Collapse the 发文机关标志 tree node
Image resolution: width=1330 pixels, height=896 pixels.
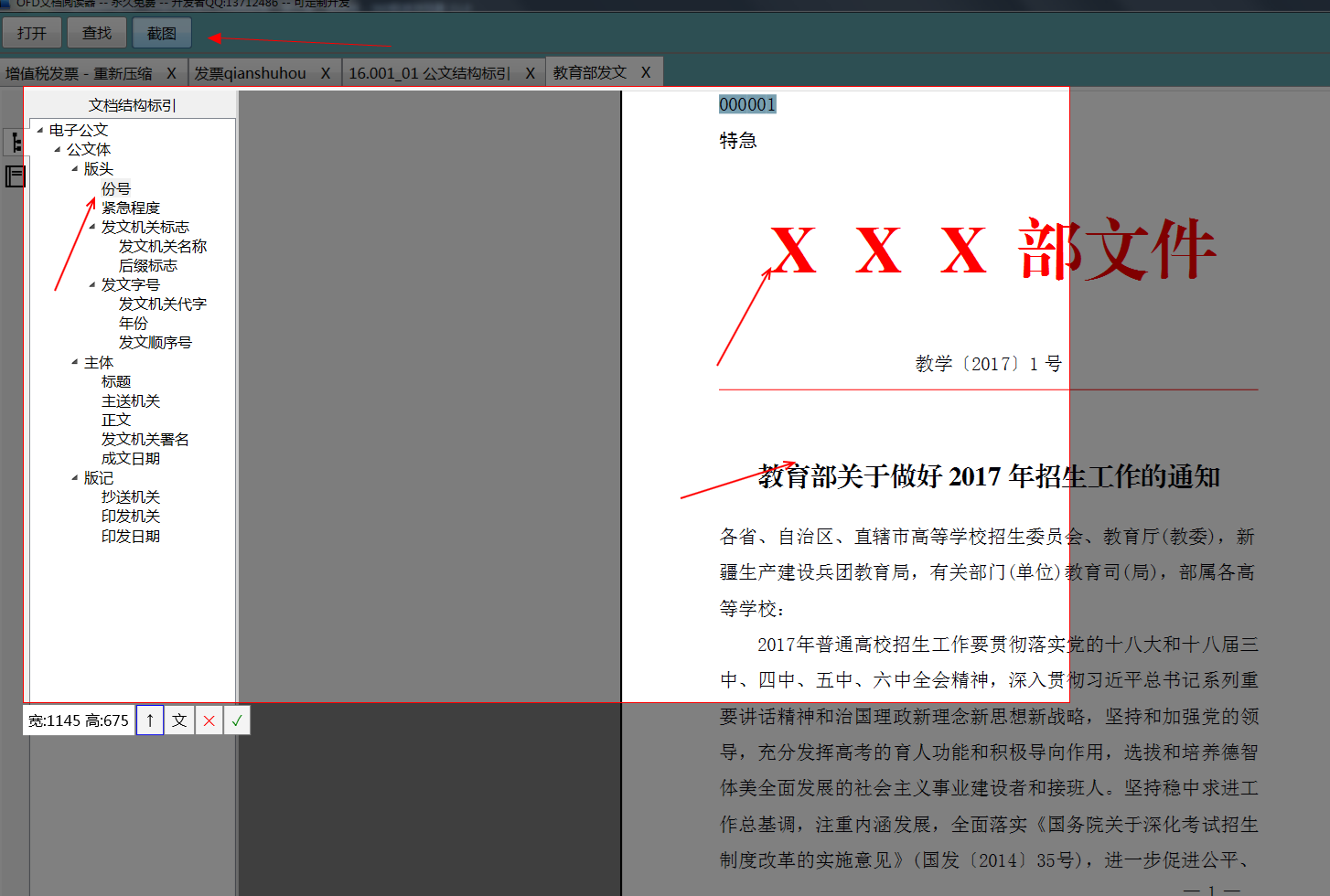[92, 227]
